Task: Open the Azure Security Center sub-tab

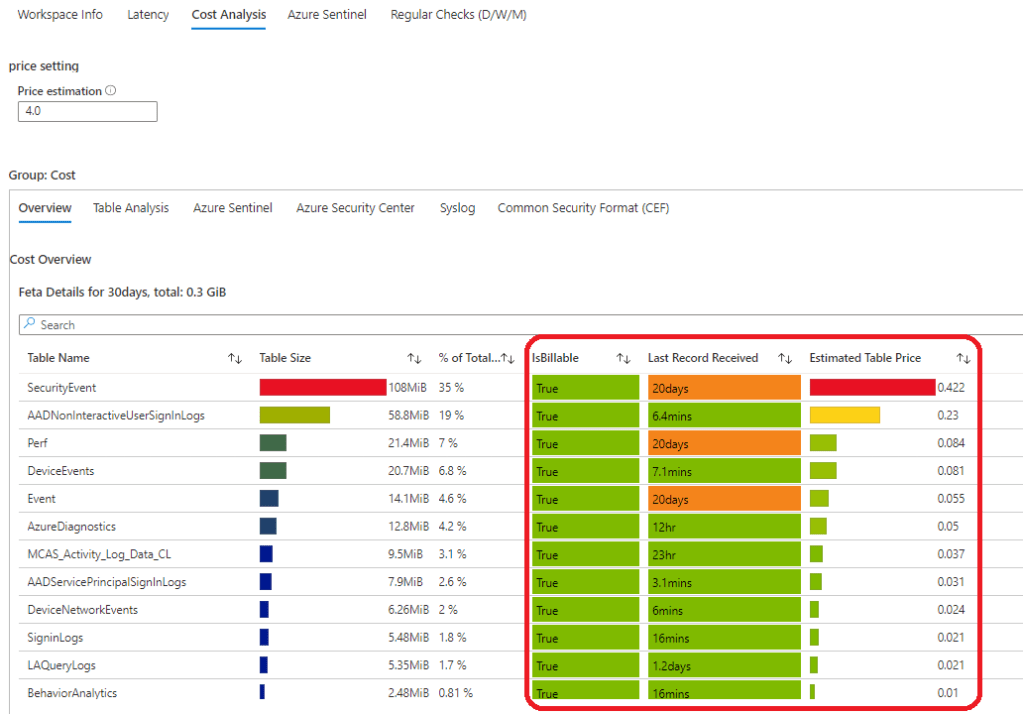Action: pos(355,208)
